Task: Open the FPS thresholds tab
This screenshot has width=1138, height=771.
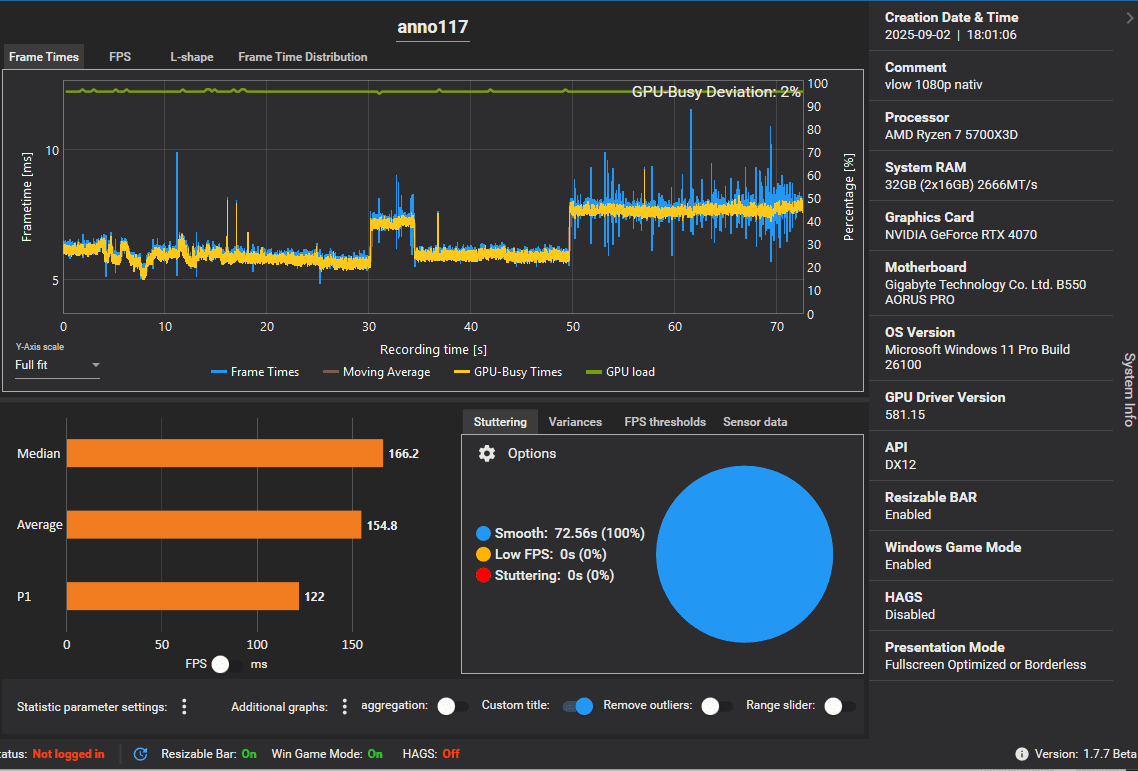Action: 665,422
